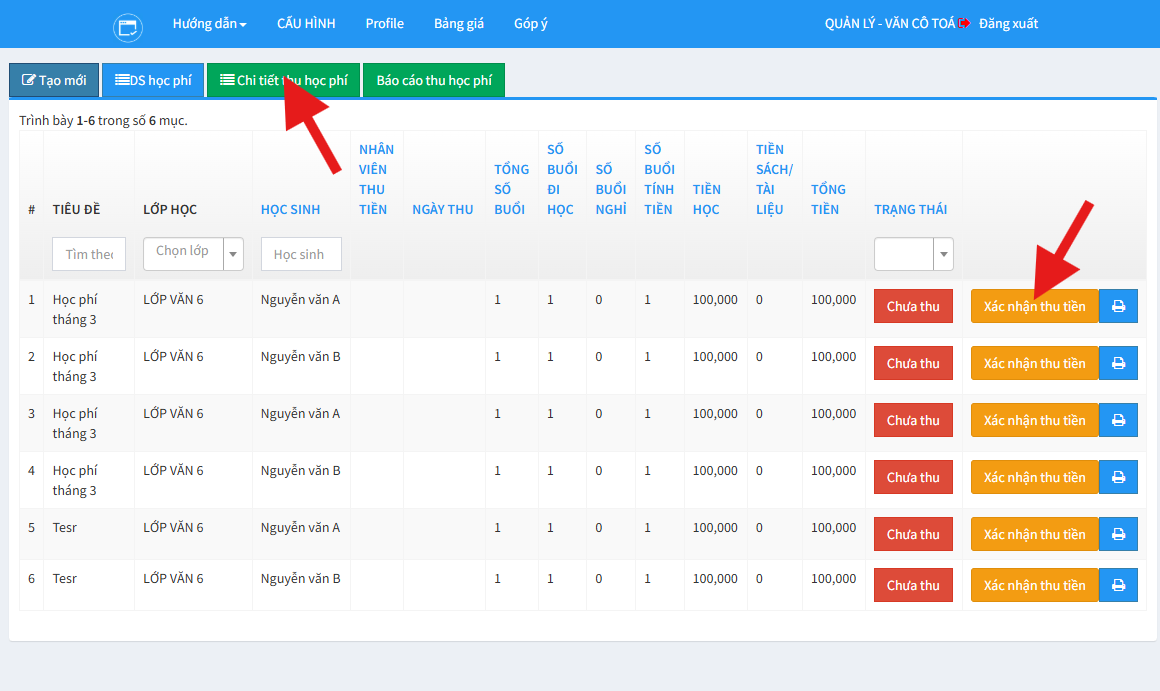Screen dimensions: 1160x691
Task: Click print icon for row 5
Action: click(x=1118, y=534)
